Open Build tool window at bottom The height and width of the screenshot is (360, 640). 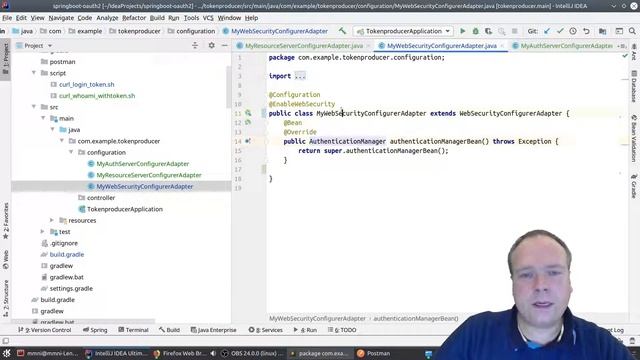pos(170,330)
